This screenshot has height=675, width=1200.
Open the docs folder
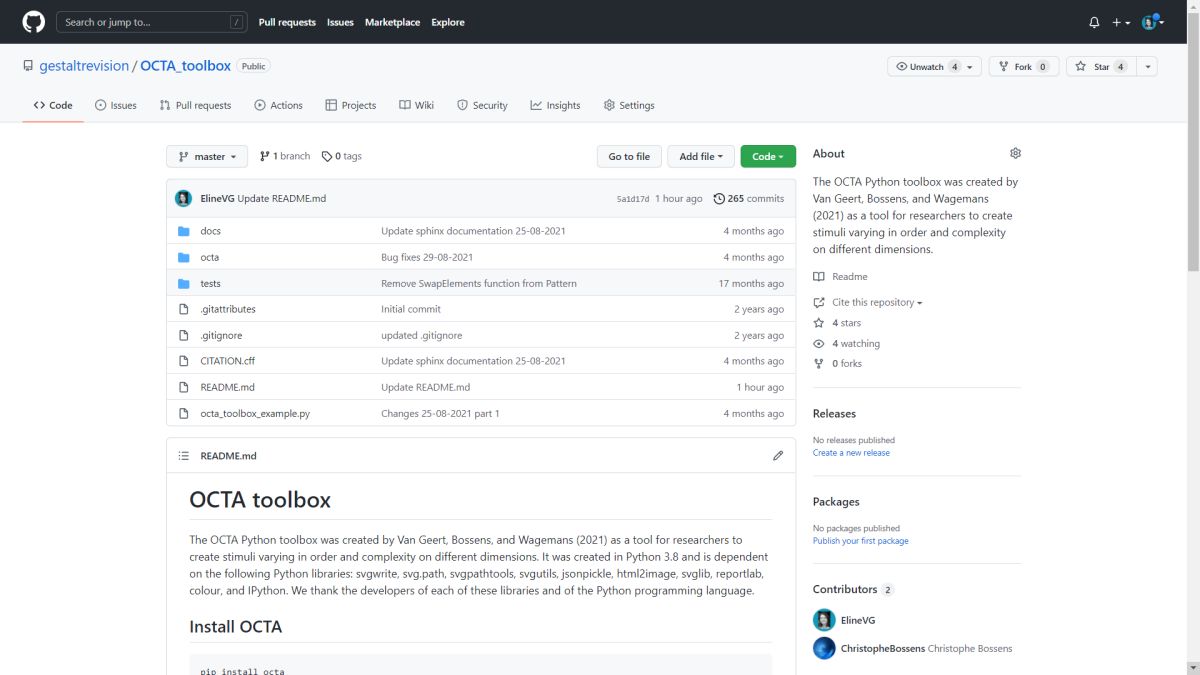(x=210, y=231)
